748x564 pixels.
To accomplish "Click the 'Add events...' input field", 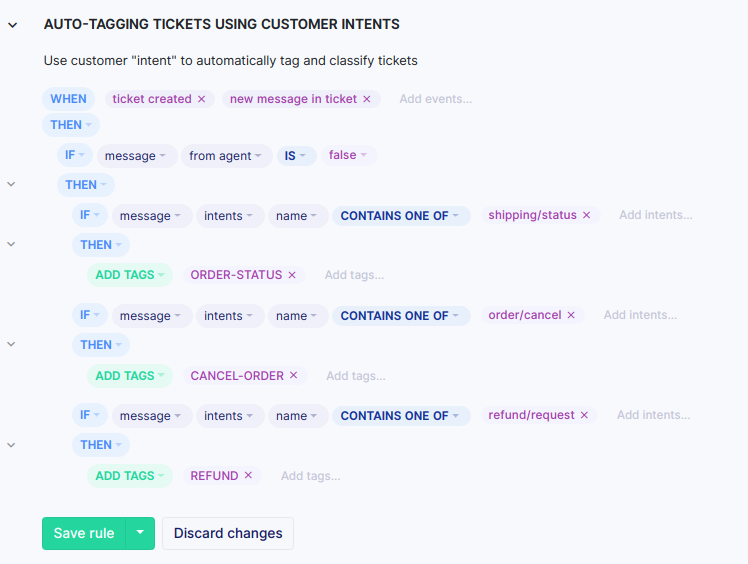I will coord(435,99).
